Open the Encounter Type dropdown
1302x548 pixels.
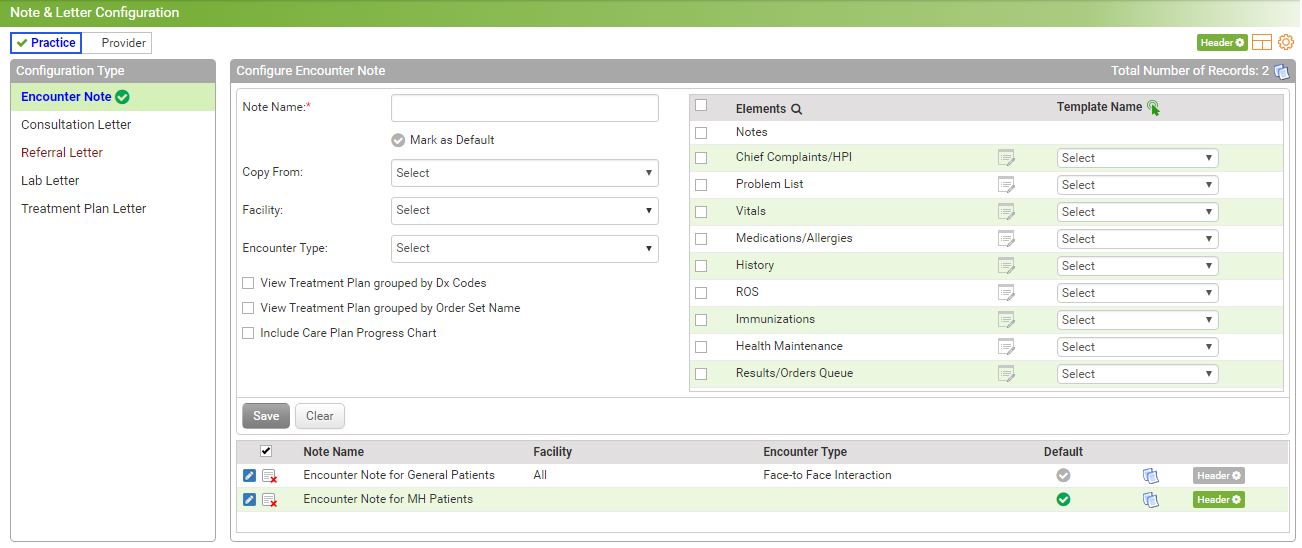(525, 248)
